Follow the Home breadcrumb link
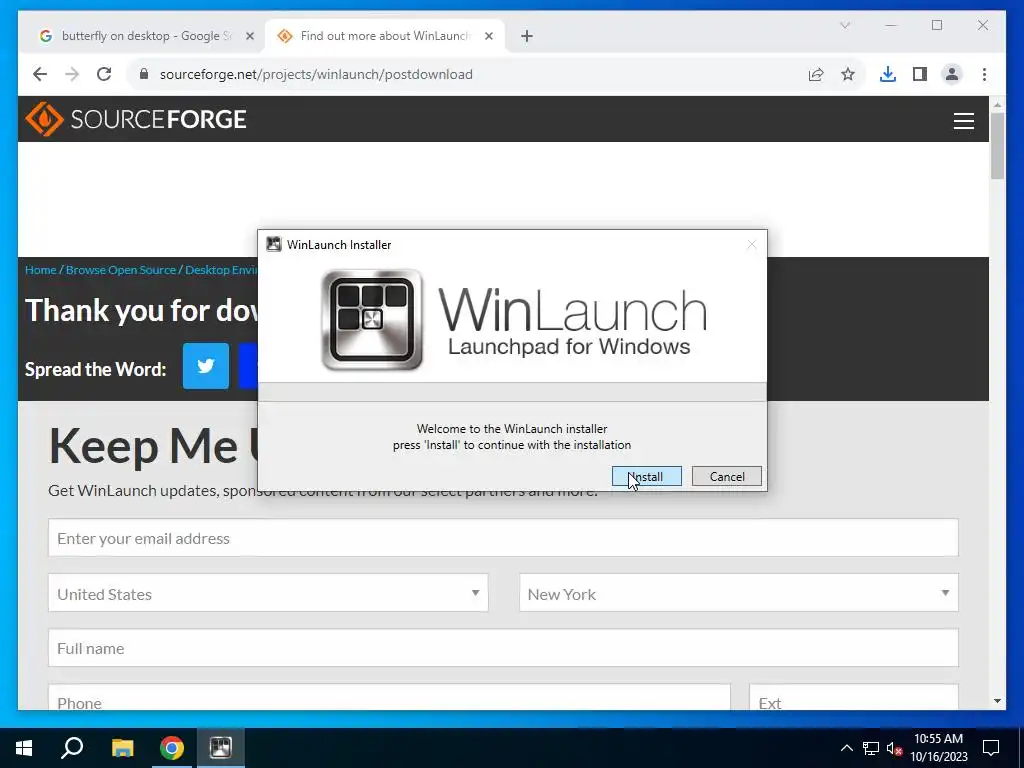Image resolution: width=1024 pixels, height=768 pixels. pyautogui.click(x=40, y=270)
